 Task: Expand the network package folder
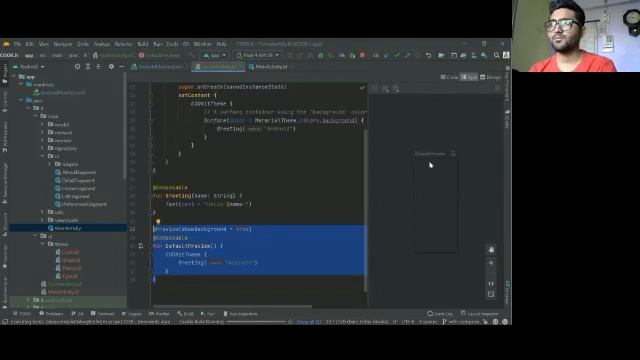pyautogui.click(x=42, y=132)
